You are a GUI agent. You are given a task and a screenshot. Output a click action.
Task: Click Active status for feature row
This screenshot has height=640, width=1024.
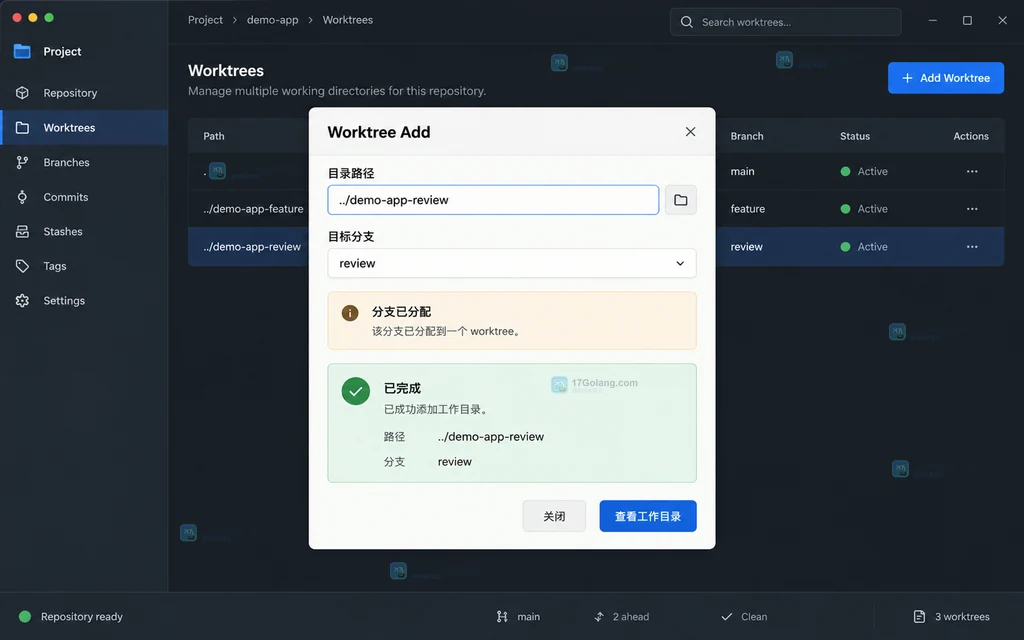(x=864, y=209)
